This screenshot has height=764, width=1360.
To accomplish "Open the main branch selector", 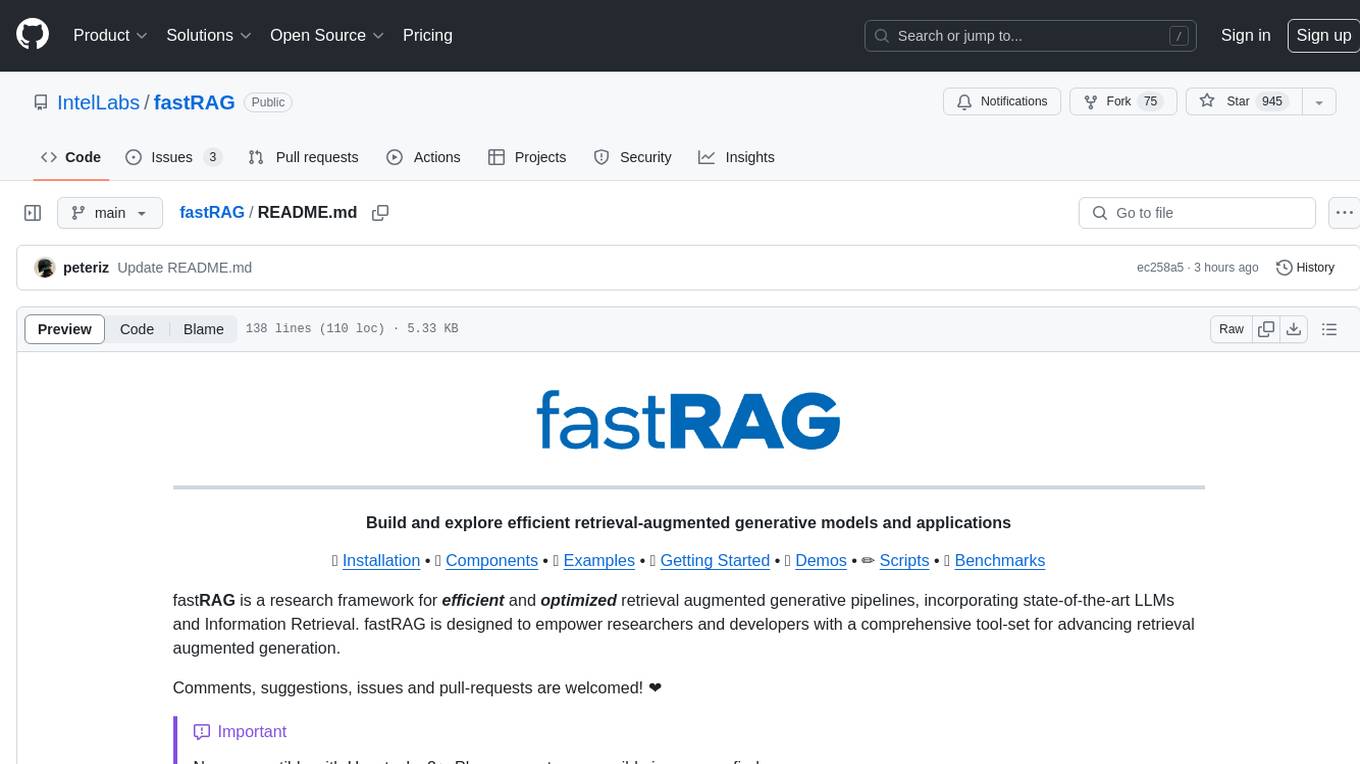I will pyautogui.click(x=109, y=213).
